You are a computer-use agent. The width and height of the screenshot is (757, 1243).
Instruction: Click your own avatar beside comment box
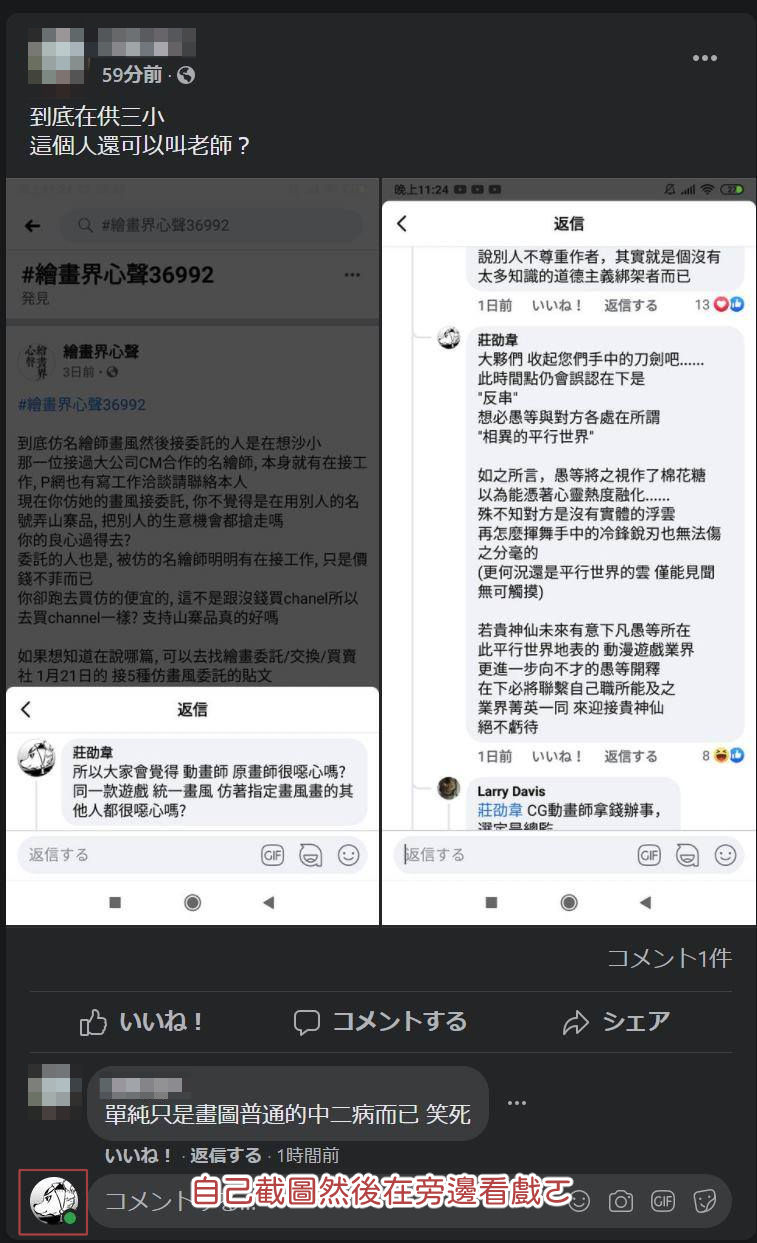tap(54, 1201)
